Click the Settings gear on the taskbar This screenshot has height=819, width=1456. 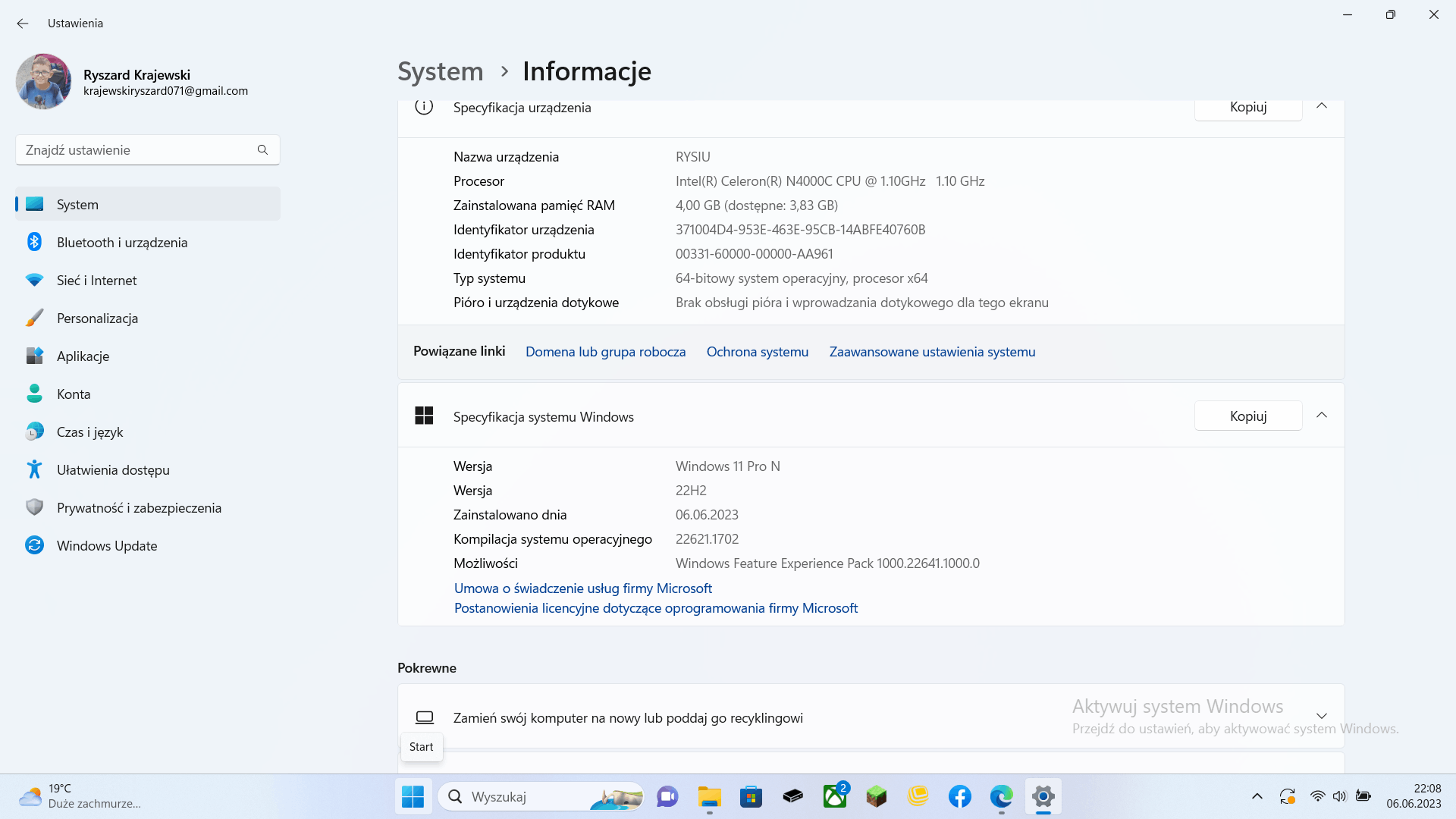coord(1043,796)
